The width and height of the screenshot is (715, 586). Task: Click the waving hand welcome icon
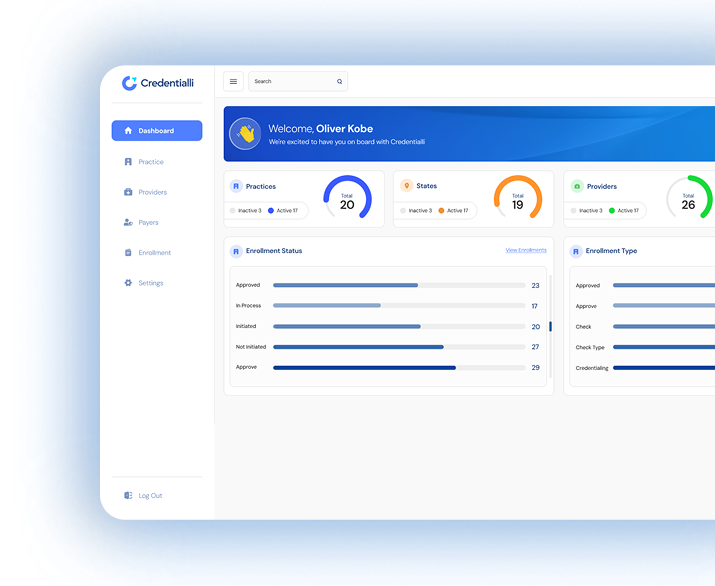pyautogui.click(x=245, y=134)
